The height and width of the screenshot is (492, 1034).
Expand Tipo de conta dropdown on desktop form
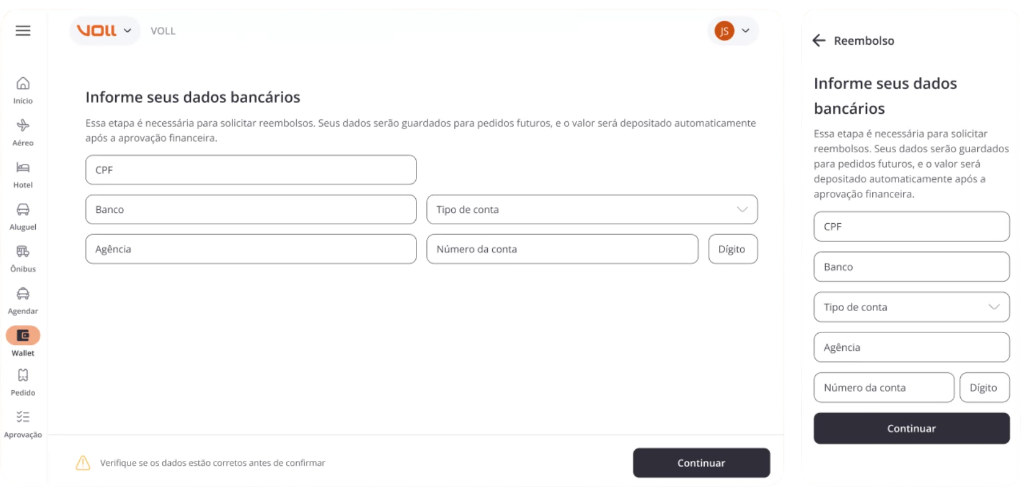coord(592,210)
